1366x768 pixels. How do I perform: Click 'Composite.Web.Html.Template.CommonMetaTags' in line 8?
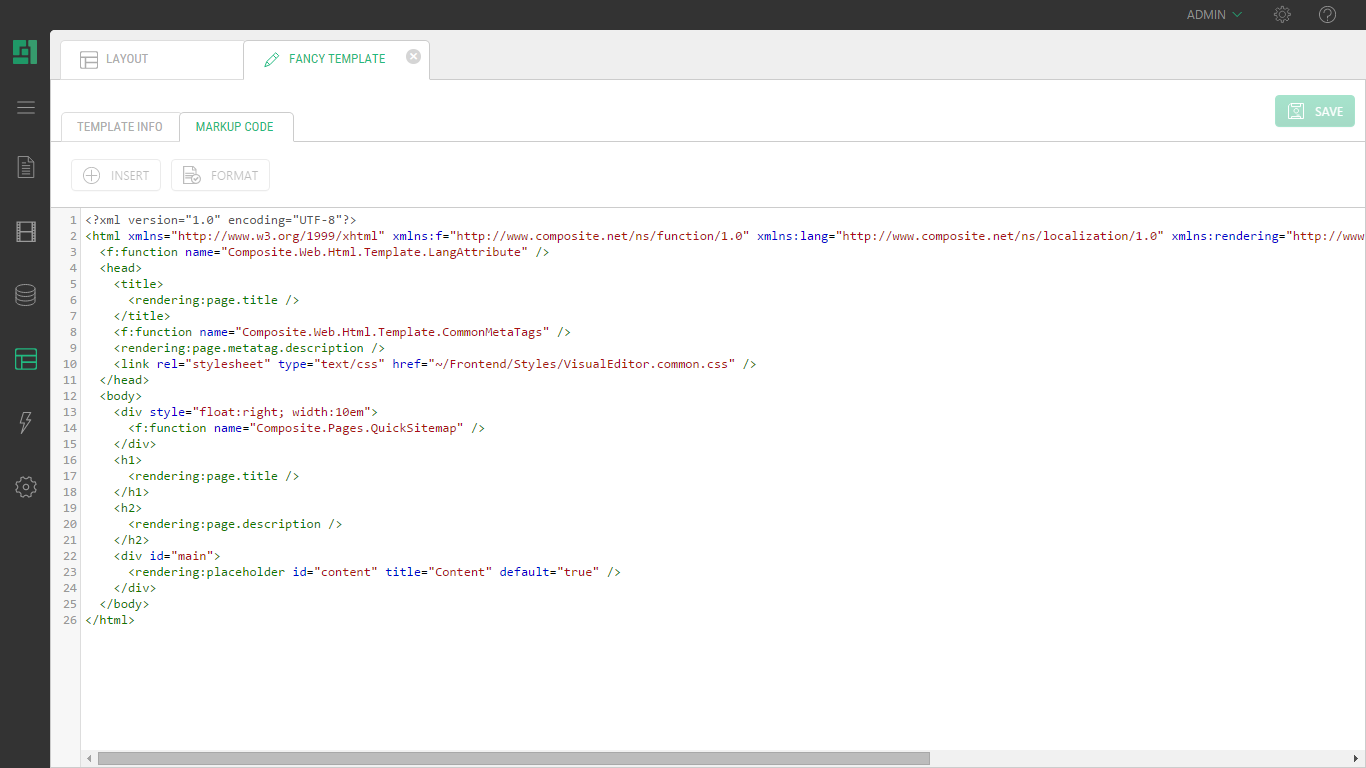tap(392, 332)
